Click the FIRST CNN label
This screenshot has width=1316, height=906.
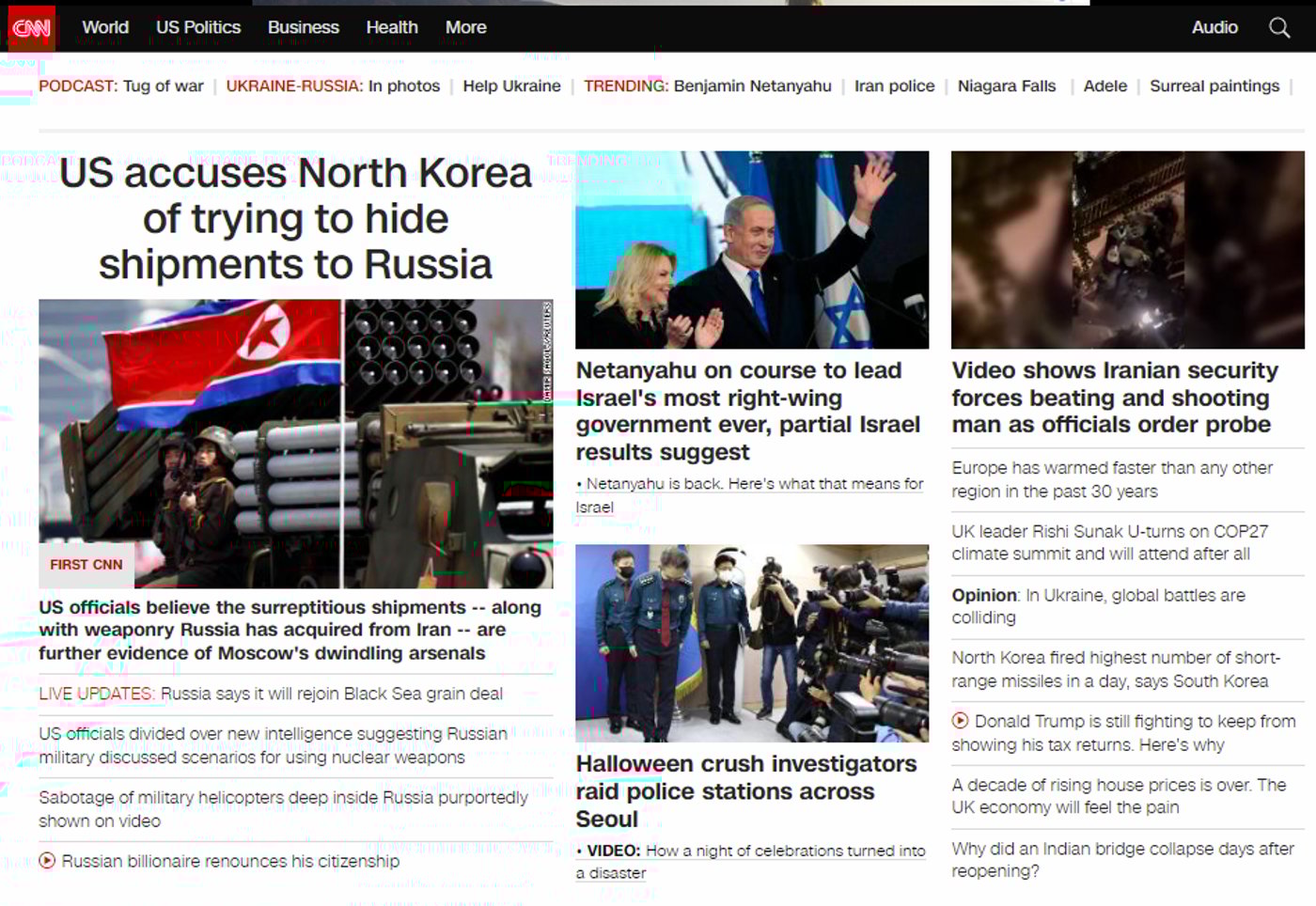pyautogui.click(x=86, y=564)
